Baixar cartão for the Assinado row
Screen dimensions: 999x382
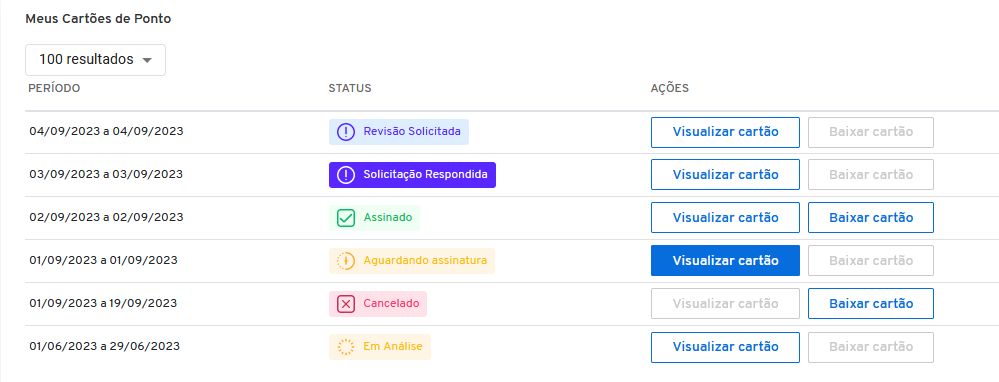871,218
